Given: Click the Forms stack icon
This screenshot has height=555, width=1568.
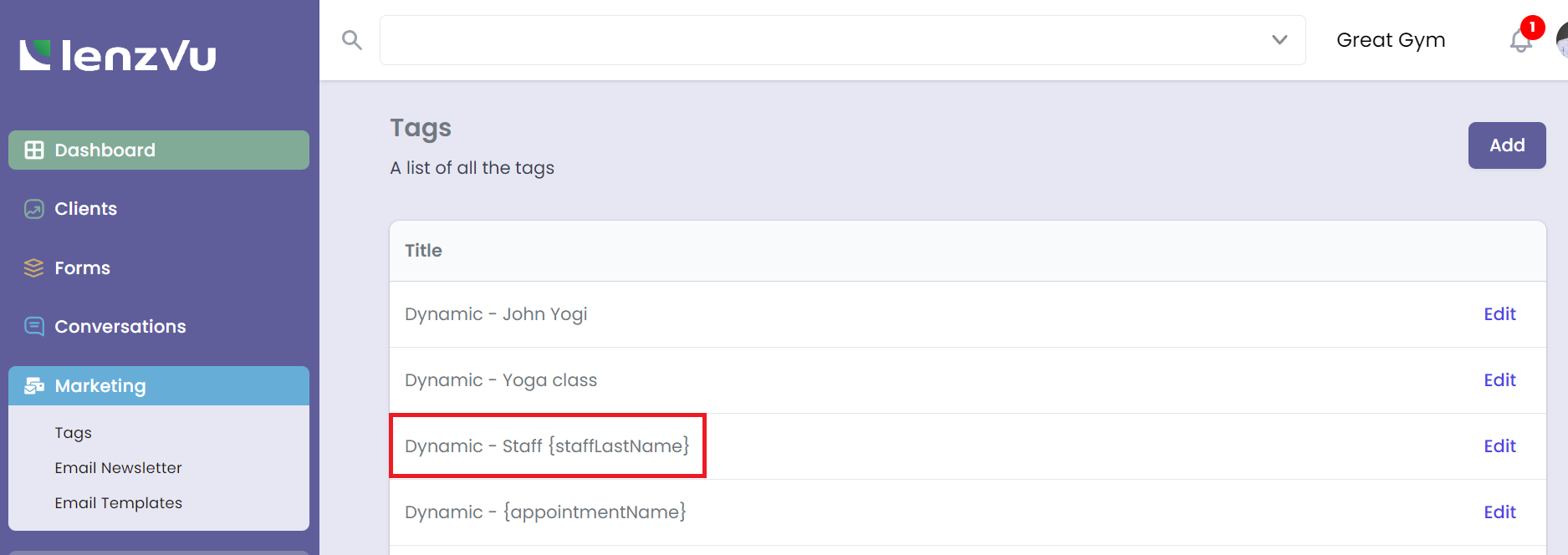Looking at the screenshot, I should click(x=34, y=268).
